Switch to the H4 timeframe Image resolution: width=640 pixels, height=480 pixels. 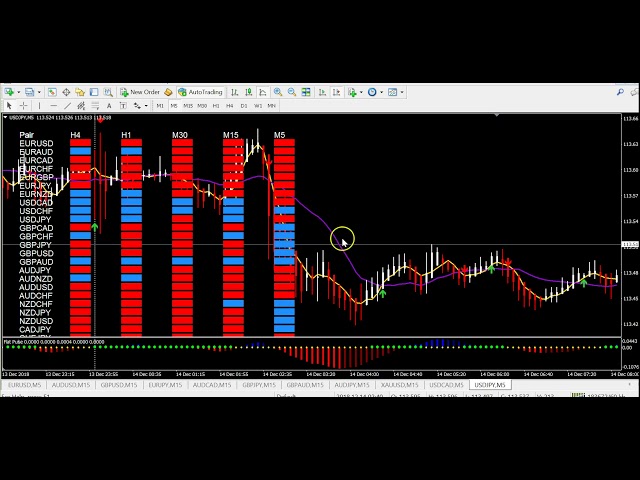pos(229,105)
